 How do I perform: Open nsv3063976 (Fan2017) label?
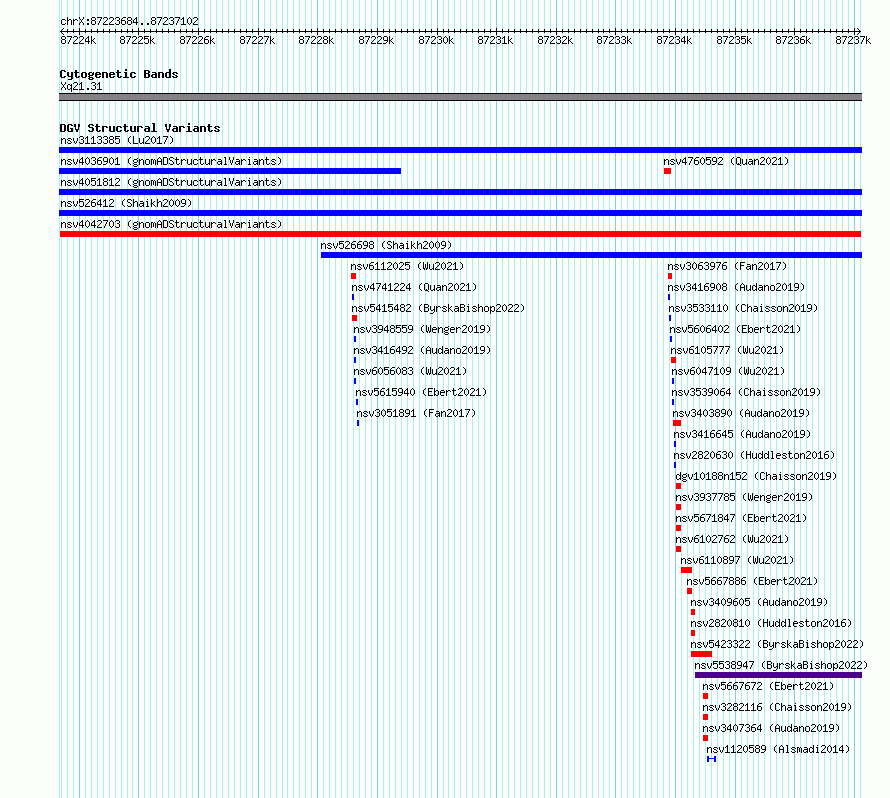[727, 266]
